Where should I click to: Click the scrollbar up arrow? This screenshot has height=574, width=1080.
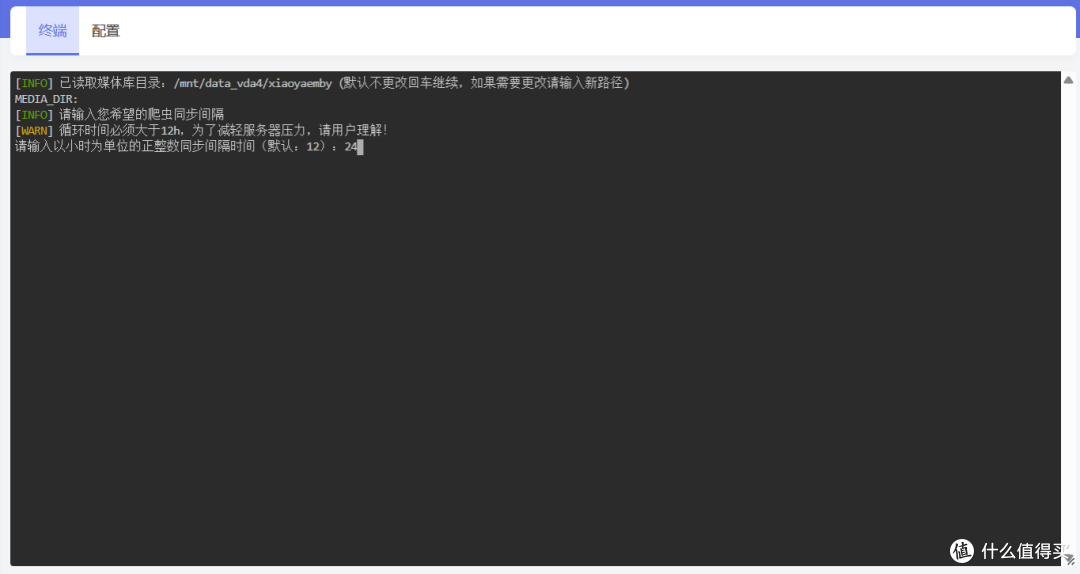pos(1068,81)
